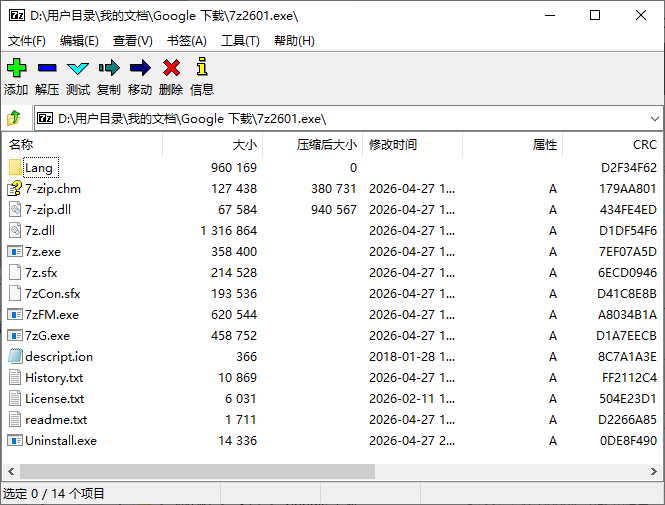Open the 查看(V) menu
The height and width of the screenshot is (505, 665).
(x=133, y=41)
